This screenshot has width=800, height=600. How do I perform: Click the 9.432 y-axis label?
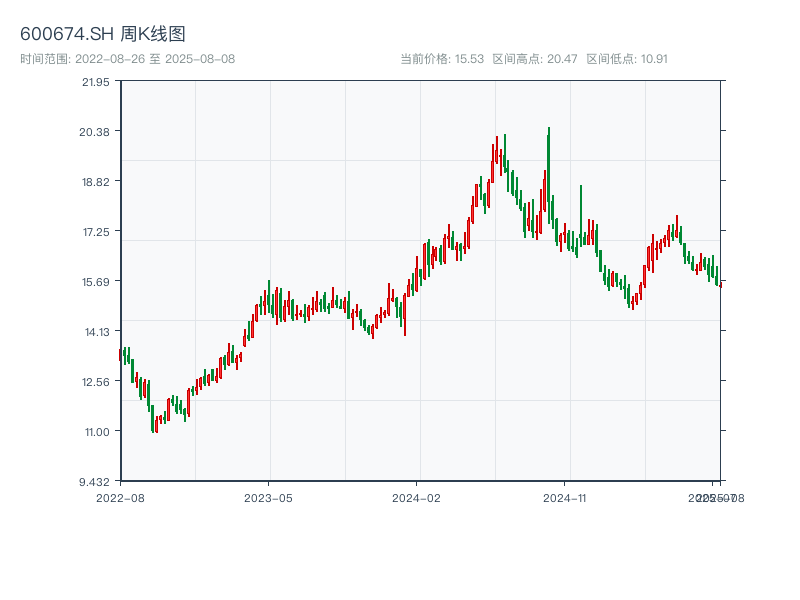point(94,482)
